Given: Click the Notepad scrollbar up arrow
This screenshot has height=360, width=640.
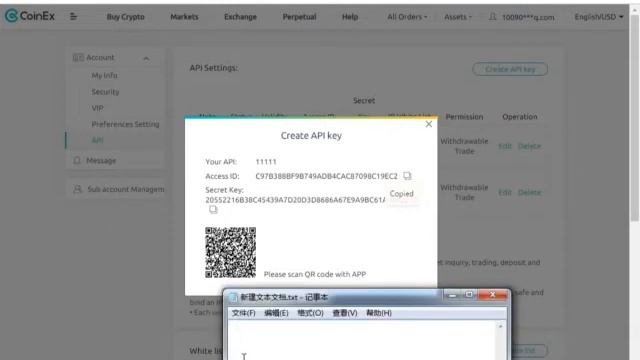Looking at the screenshot, I should pyautogui.click(x=501, y=326).
